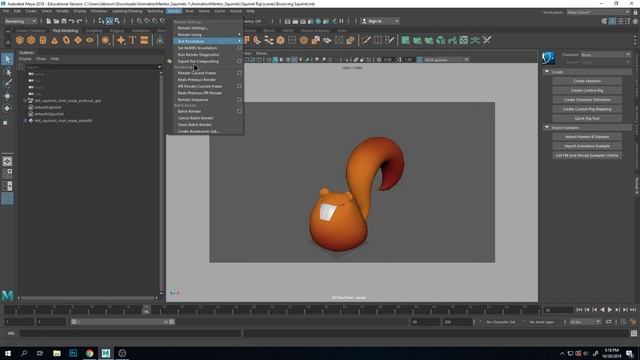Click the Open Scene folder icon

tap(56, 21)
